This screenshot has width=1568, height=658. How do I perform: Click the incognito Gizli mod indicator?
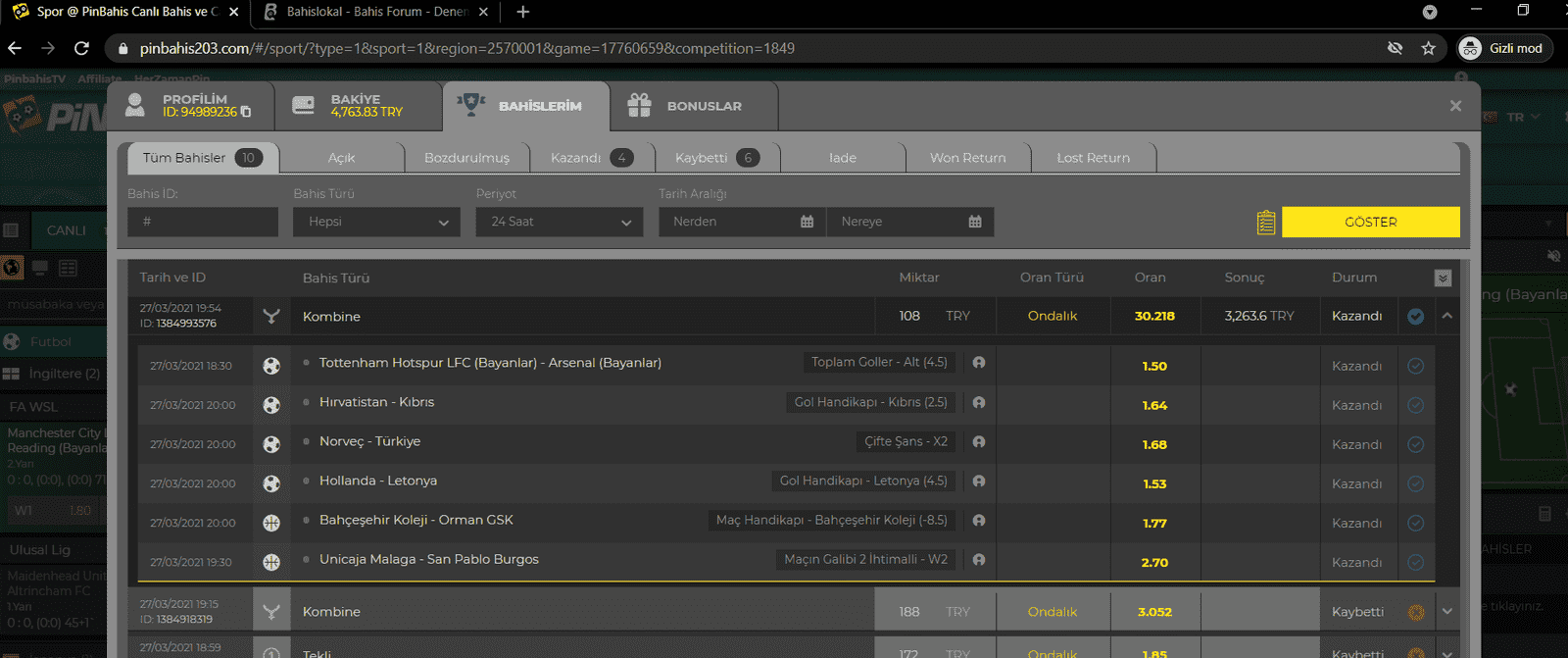[x=1504, y=48]
